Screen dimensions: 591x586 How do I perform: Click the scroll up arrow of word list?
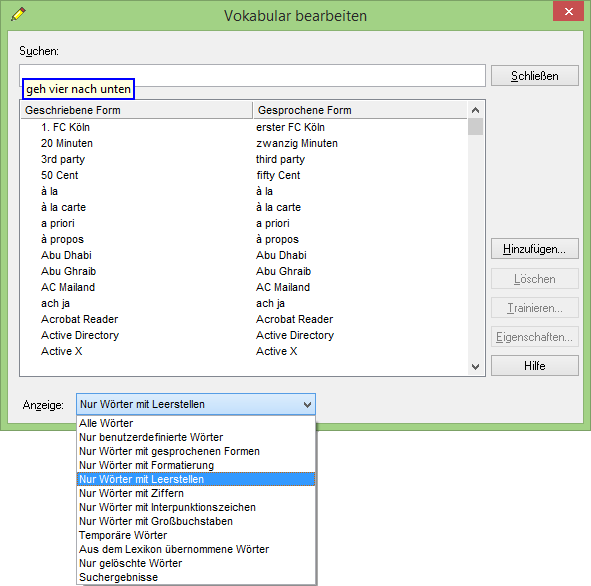[x=475, y=110]
